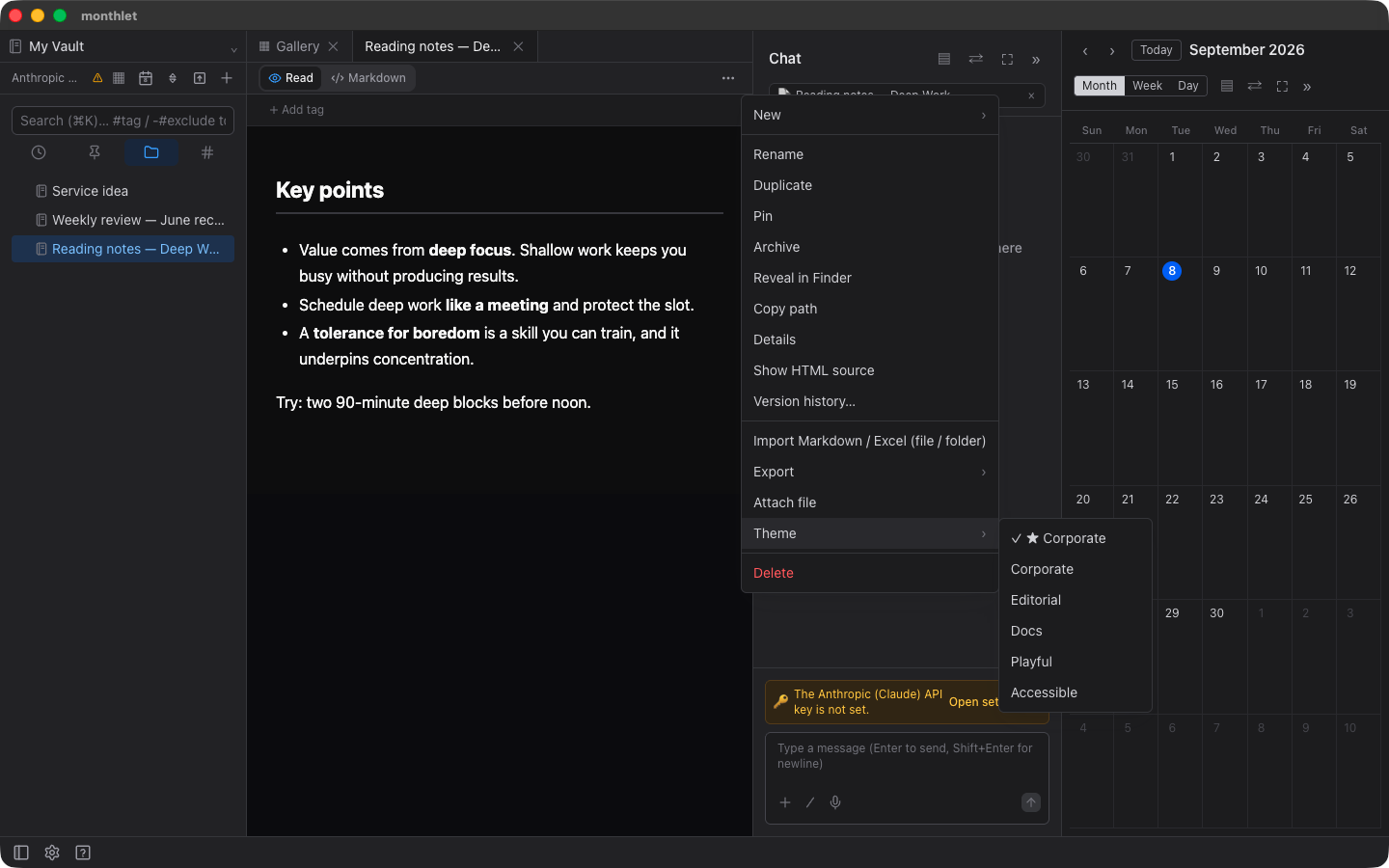Image resolution: width=1389 pixels, height=868 pixels.
Task: Select Attach file in the menu
Action: click(x=869, y=502)
